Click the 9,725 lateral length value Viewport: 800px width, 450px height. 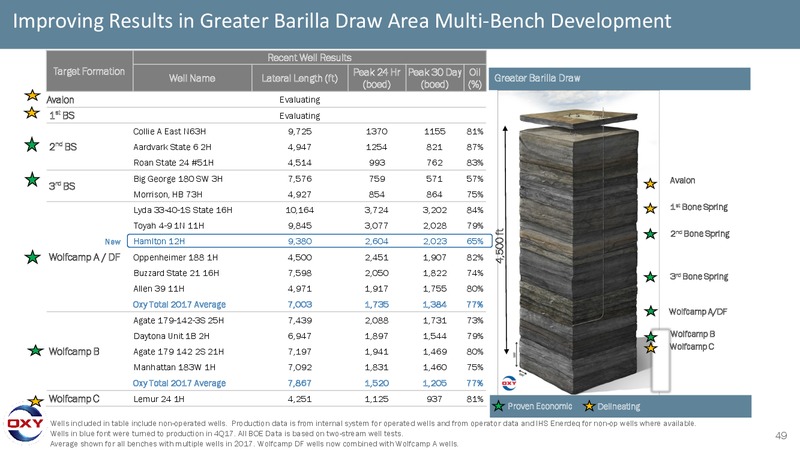coord(300,132)
